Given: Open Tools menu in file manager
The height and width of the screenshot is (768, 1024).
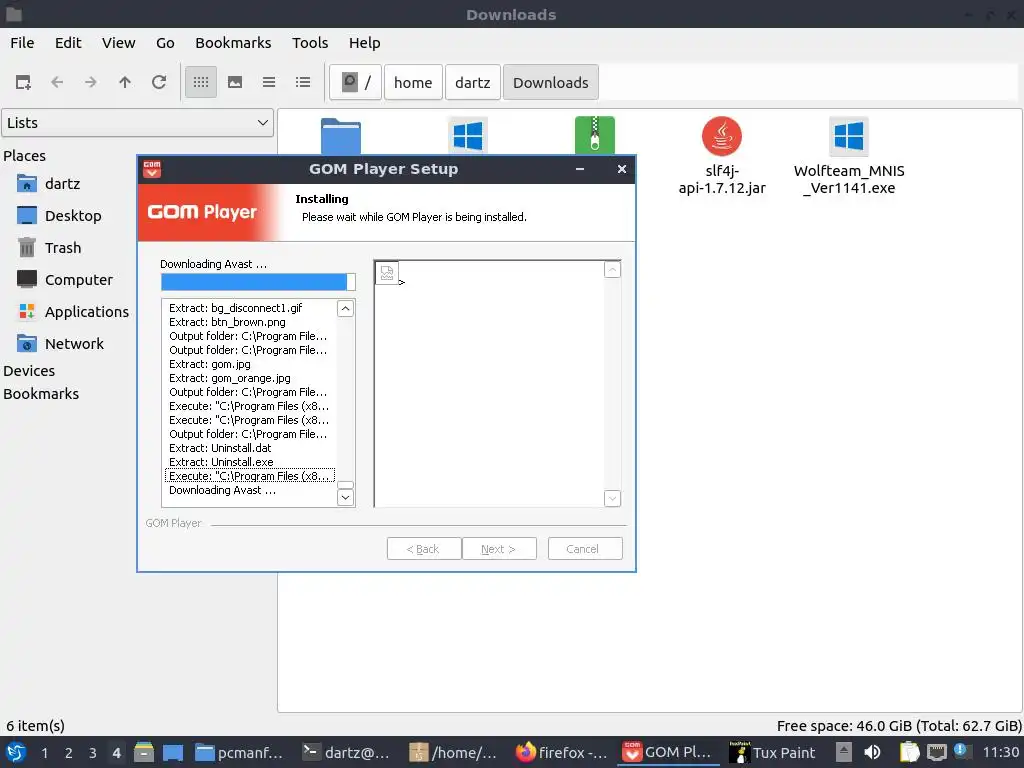Looking at the screenshot, I should pyautogui.click(x=310, y=43).
